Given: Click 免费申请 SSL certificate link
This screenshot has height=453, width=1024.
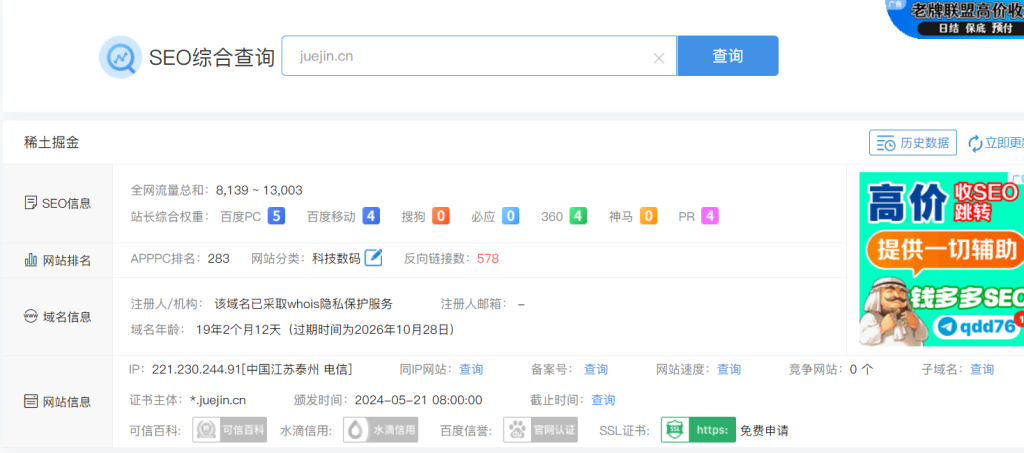Looking at the screenshot, I should pyautogui.click(x=763, y=431).
